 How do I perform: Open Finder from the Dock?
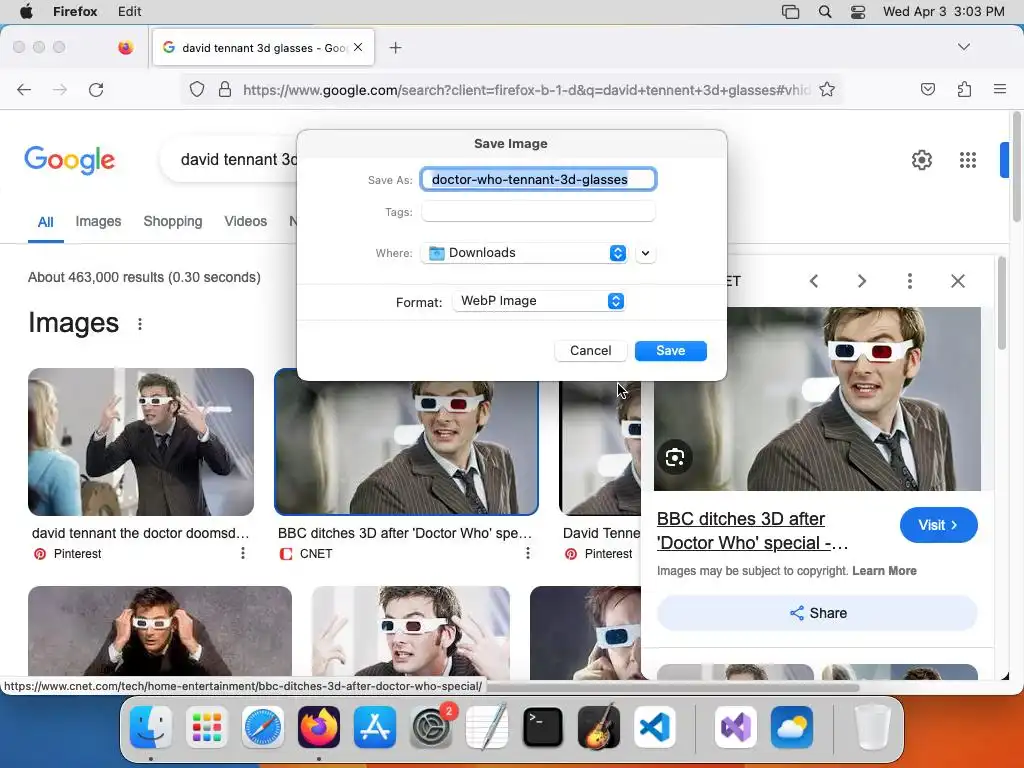pyautogui.click(x=151, y=727)
